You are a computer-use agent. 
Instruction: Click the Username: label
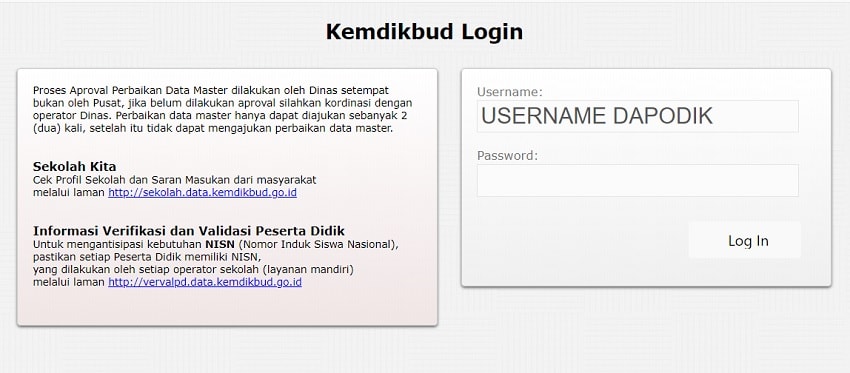coord(510,92)
